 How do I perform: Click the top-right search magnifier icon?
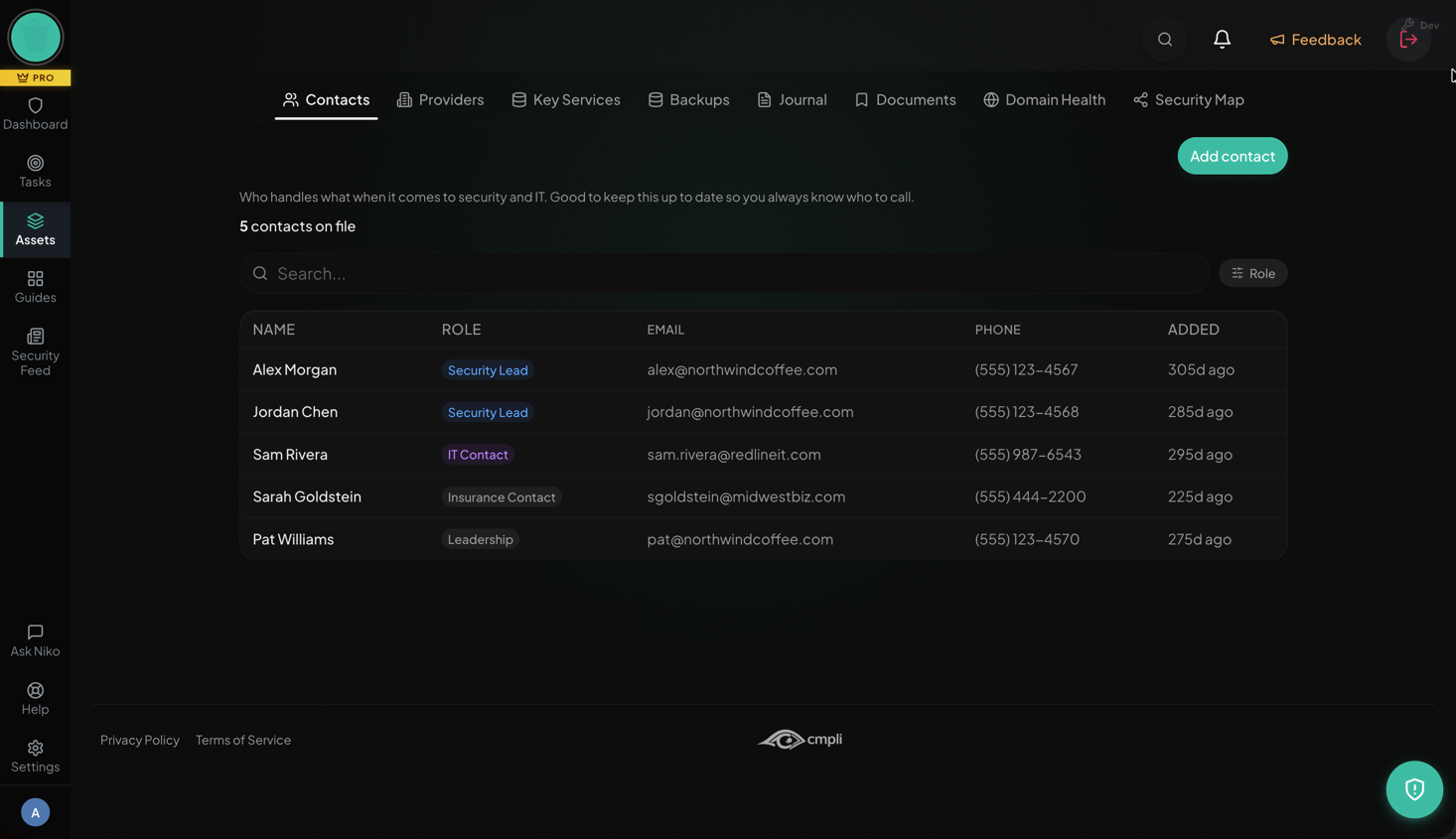pyautogui.click(x=1165, y=40)
